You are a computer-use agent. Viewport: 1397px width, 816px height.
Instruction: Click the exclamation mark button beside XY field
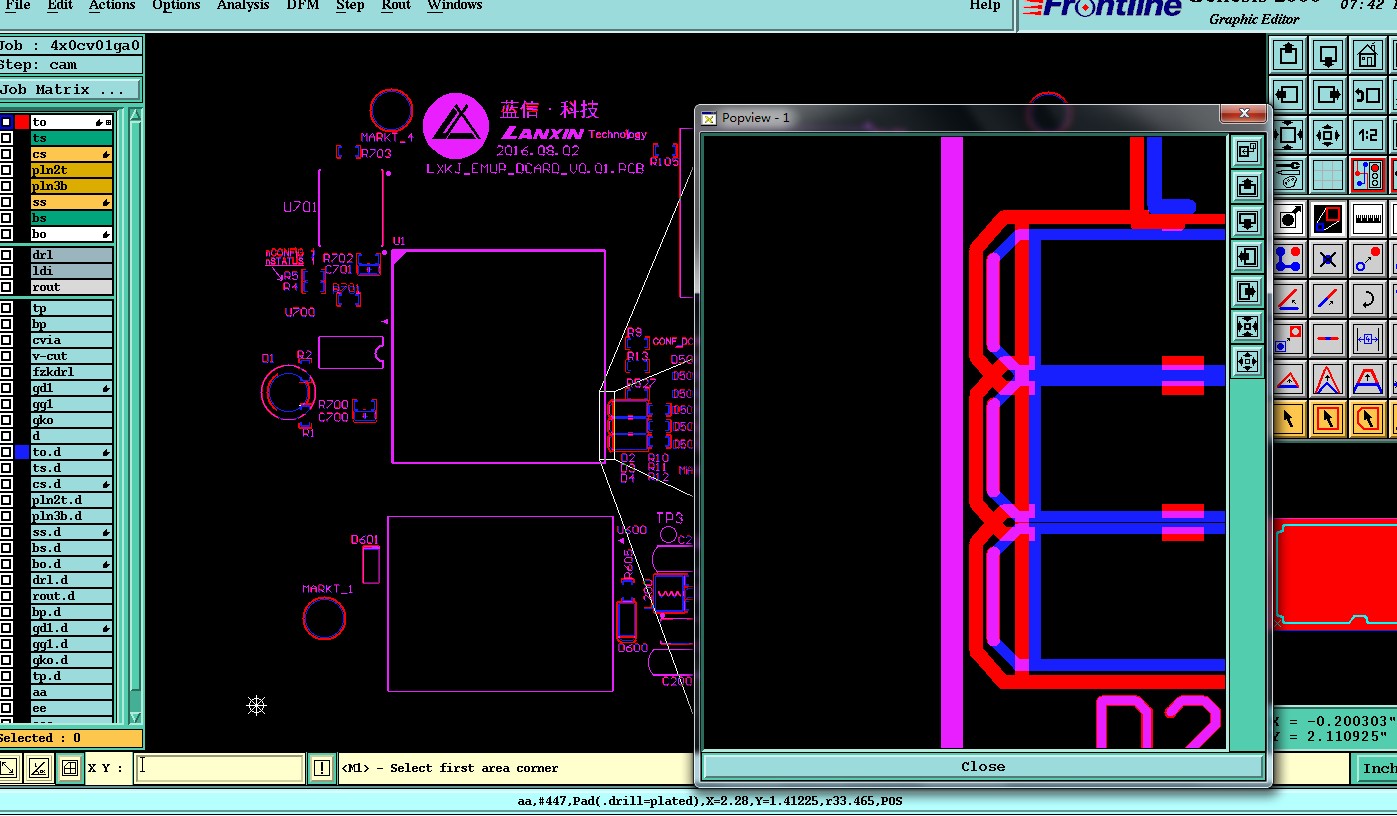tap(321, 768)
